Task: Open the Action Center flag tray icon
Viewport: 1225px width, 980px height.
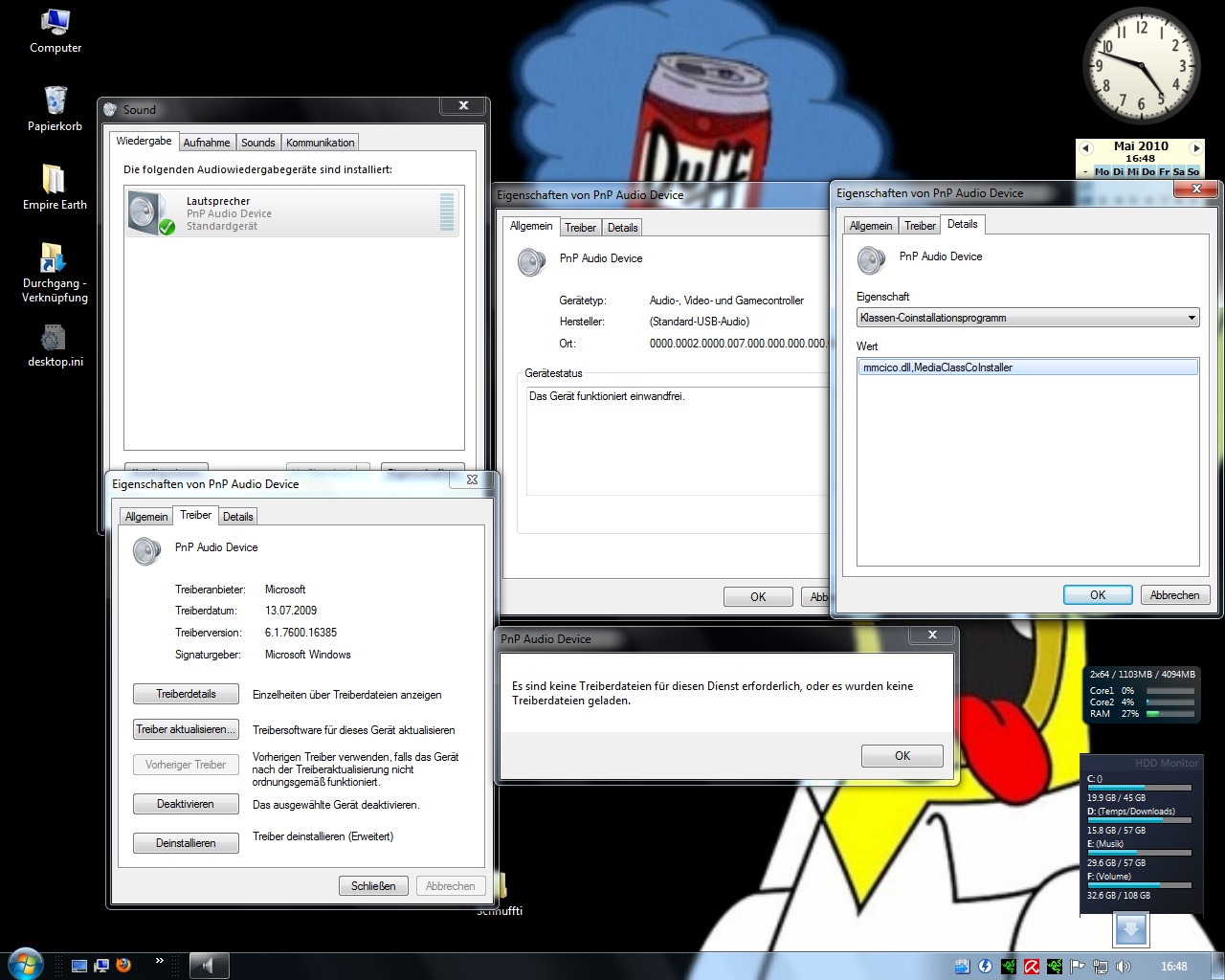Action: click(x=1077, y=967)
